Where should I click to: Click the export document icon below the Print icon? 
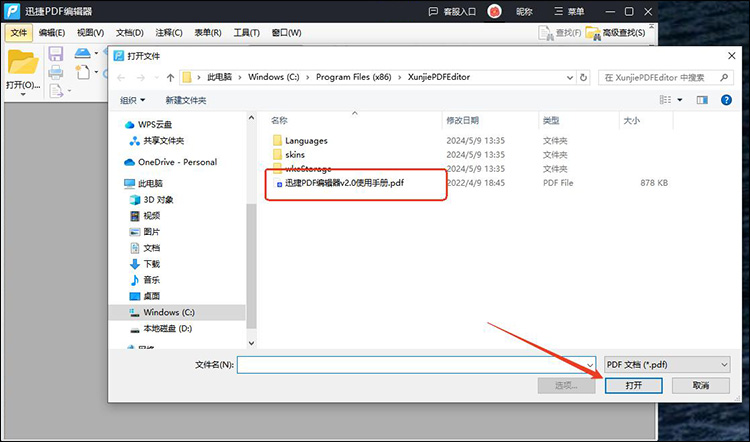(56, 90)
